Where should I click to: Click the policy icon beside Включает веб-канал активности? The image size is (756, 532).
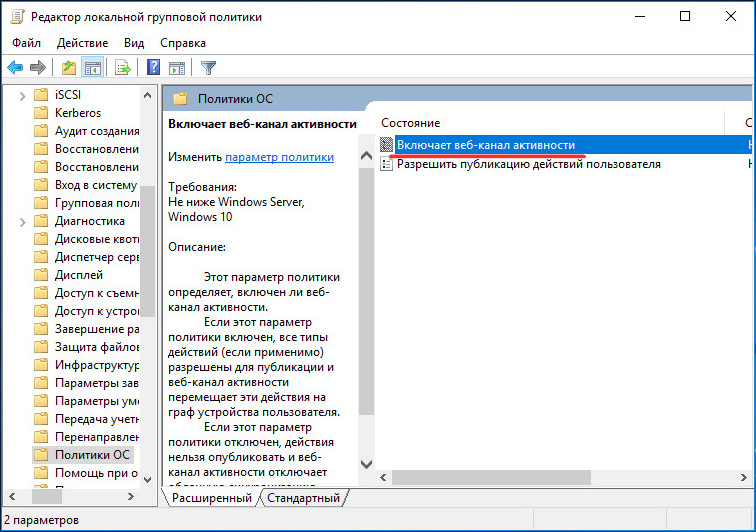(386, 145)
